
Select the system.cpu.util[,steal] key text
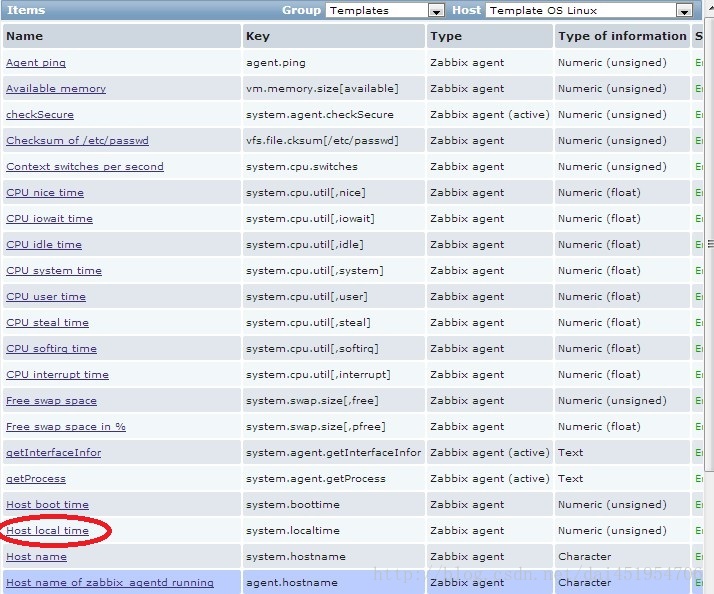click(x=308, y=322)
